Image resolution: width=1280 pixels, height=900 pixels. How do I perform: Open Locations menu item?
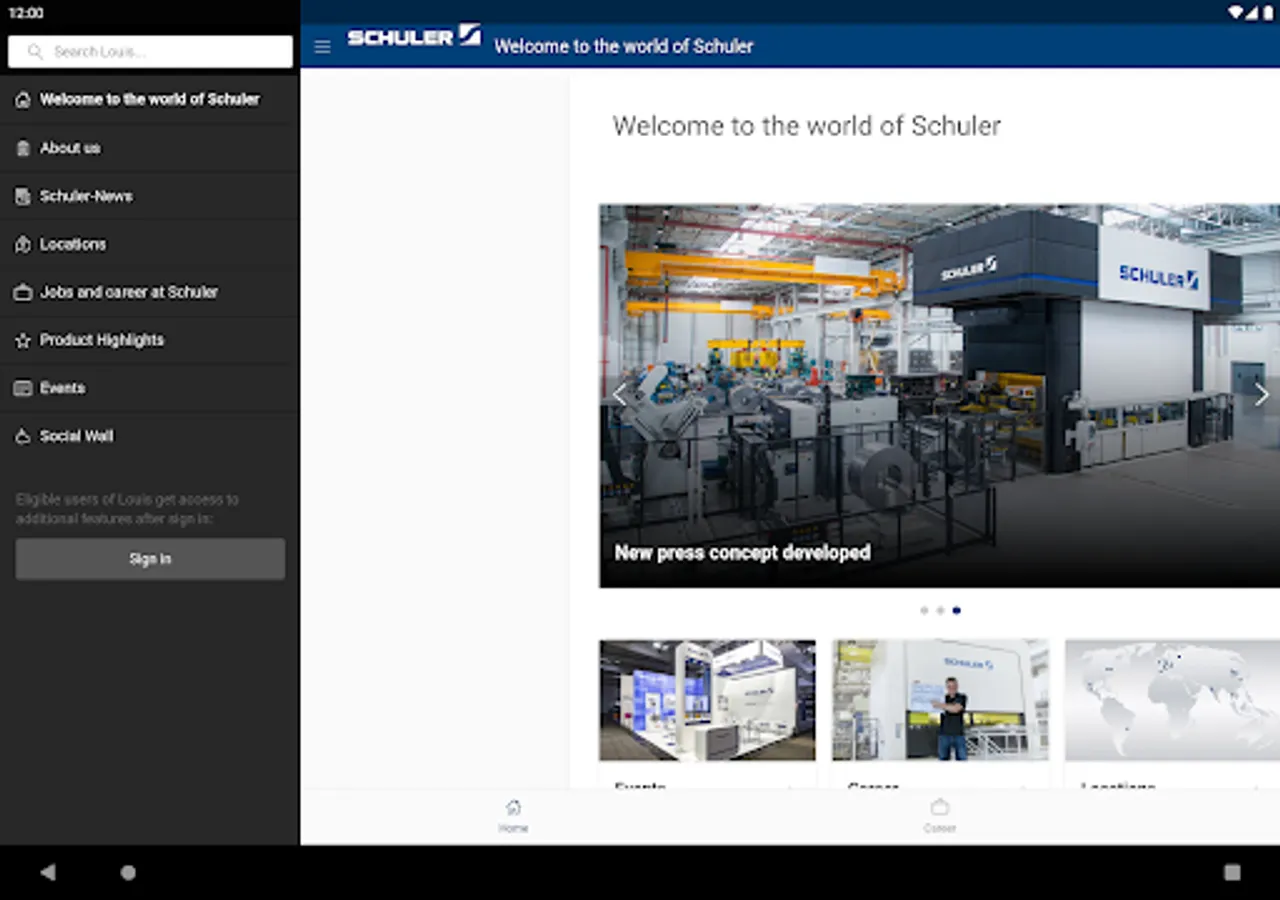[x=150, y=244]
